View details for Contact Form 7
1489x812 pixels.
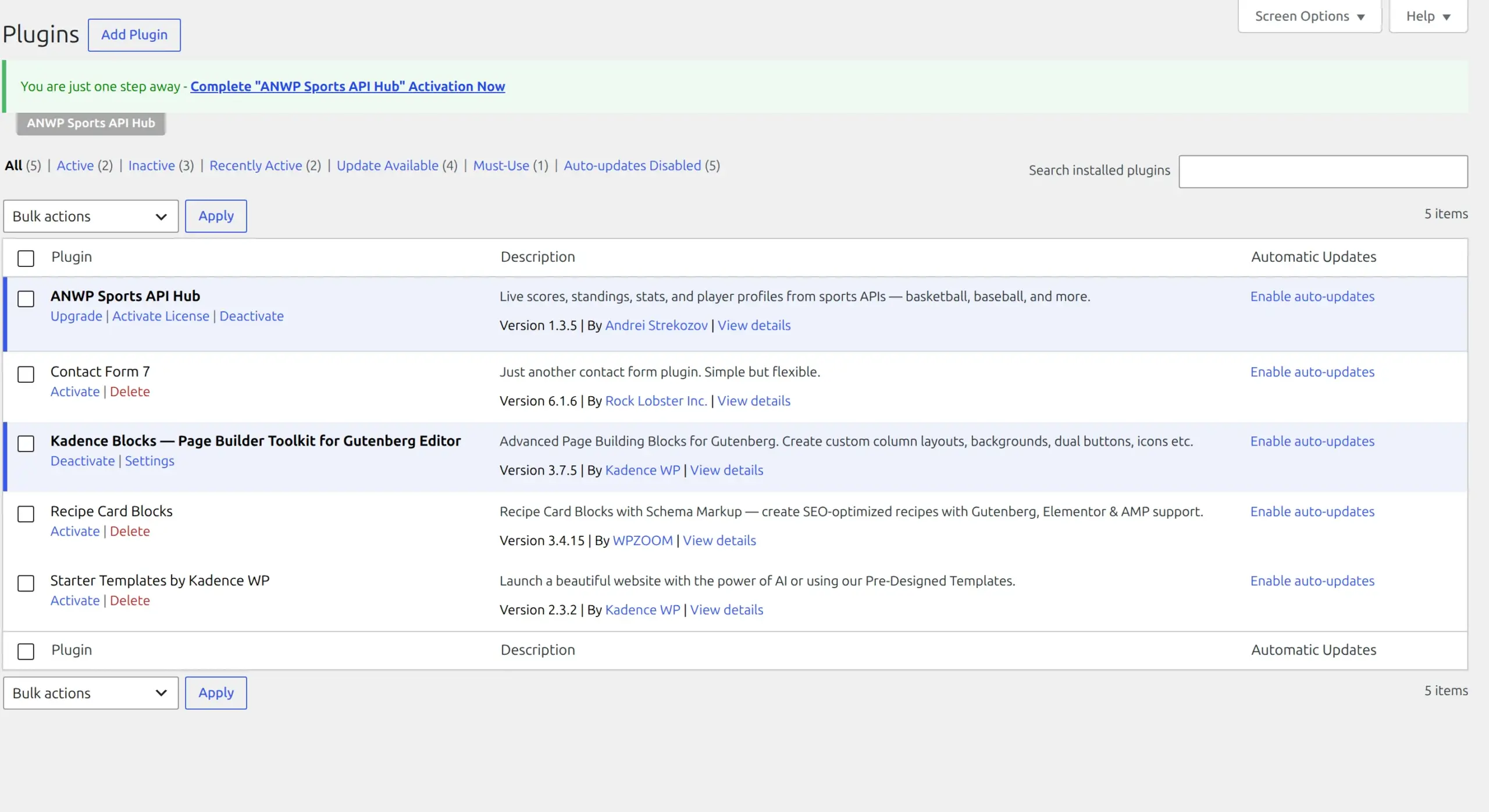pyautogui.click(x=754, y=401)
